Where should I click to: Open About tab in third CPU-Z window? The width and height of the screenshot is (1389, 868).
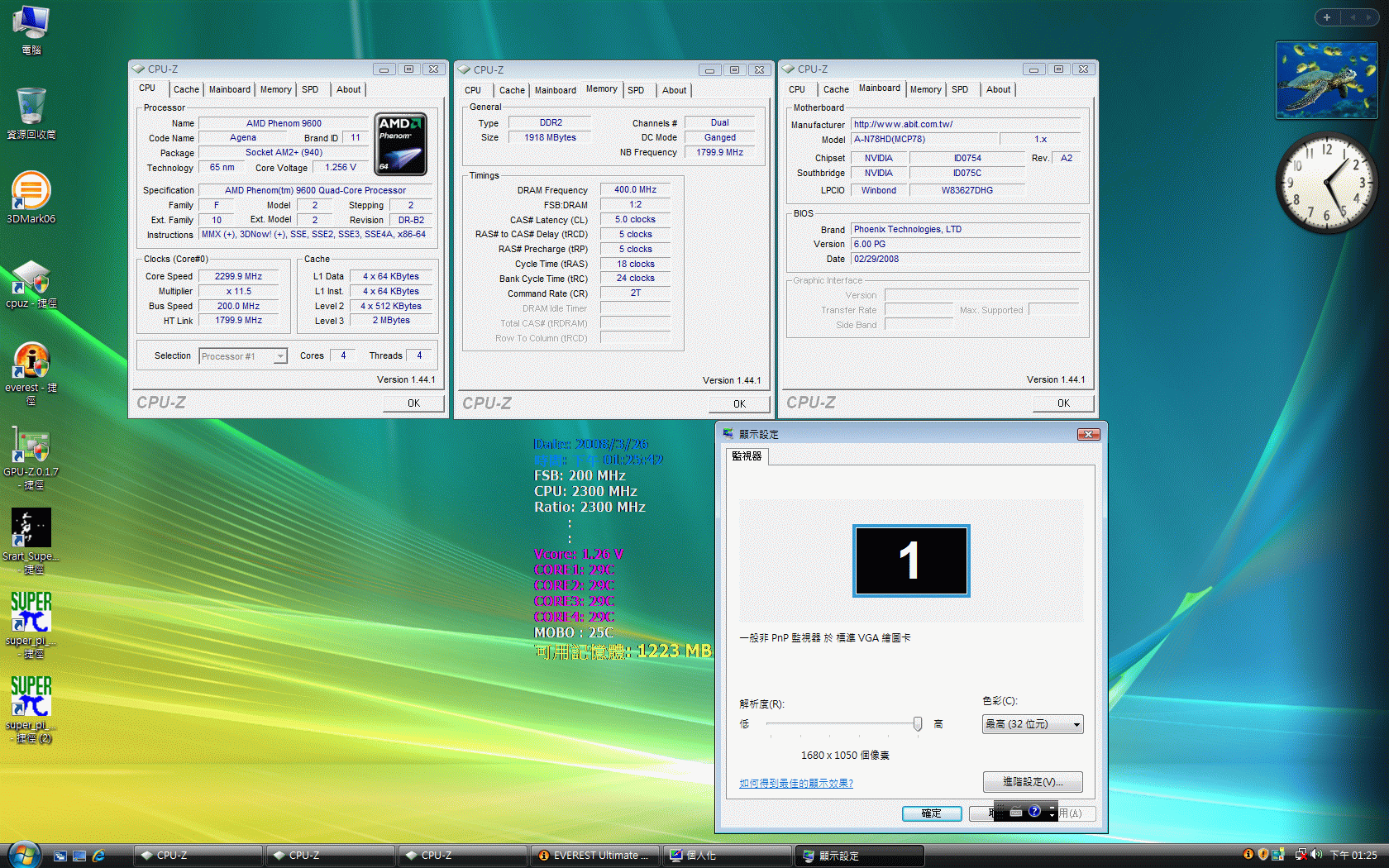[998, 89]
